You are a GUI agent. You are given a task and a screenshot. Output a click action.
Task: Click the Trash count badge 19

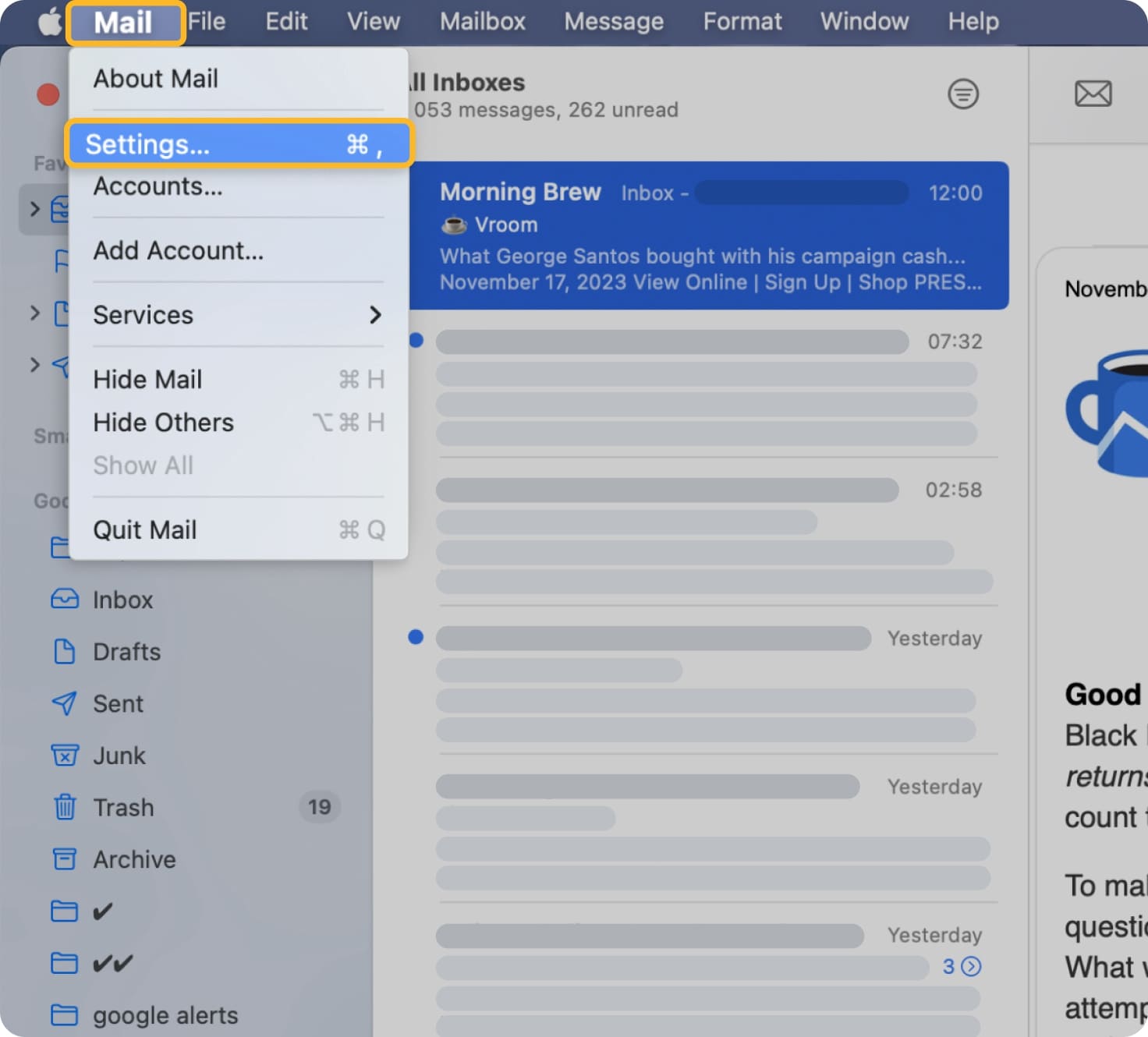tap(320, 807)
